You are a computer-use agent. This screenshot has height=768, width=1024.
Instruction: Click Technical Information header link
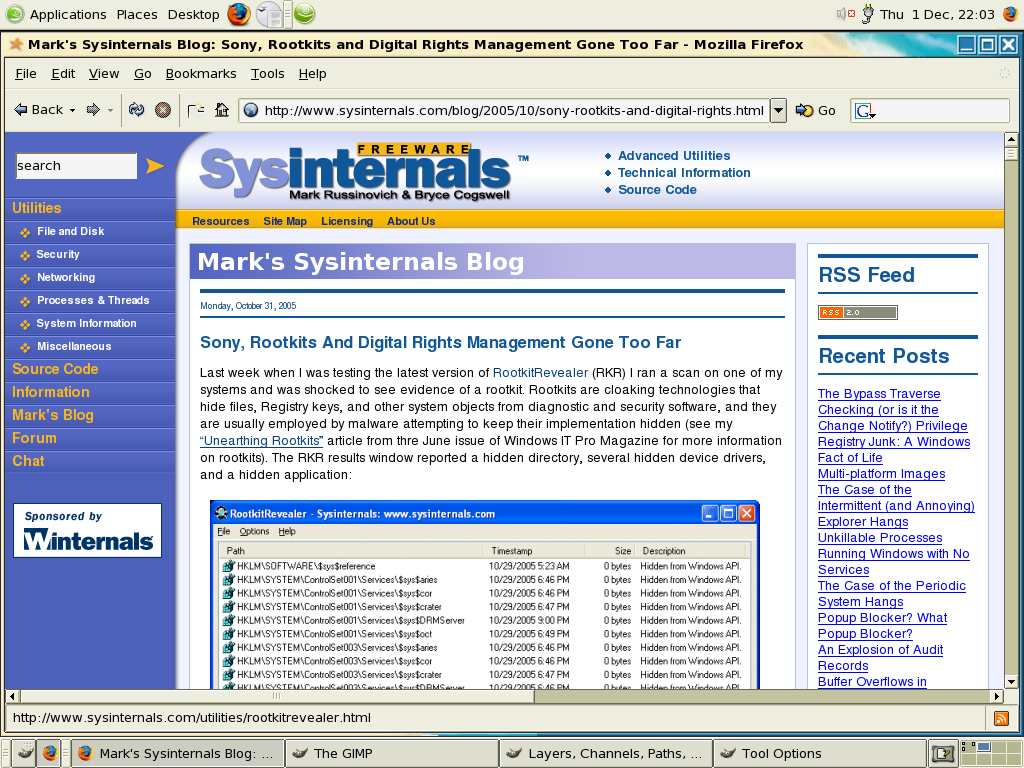point(684,172)
